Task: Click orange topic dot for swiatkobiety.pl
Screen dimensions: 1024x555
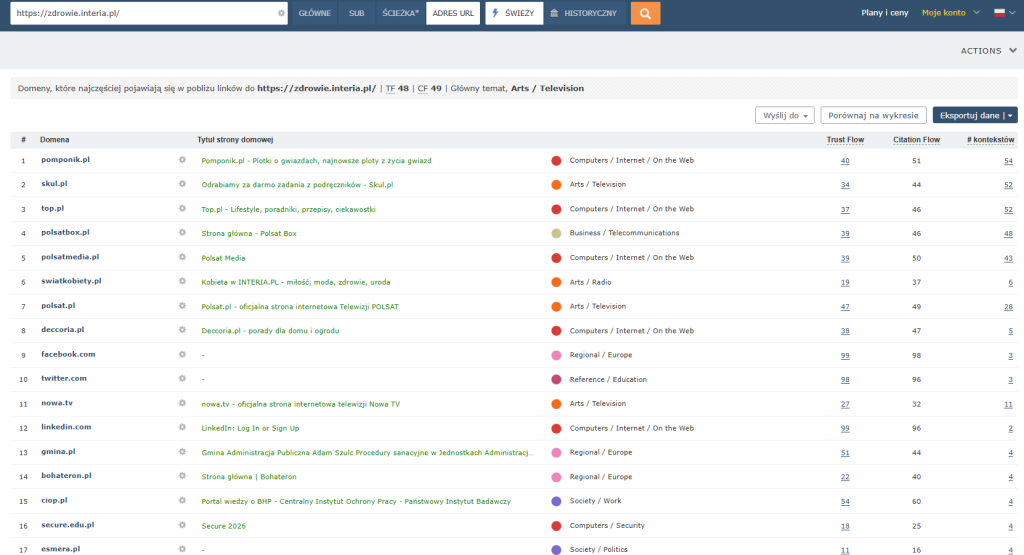Action: (x=556, y=282)
